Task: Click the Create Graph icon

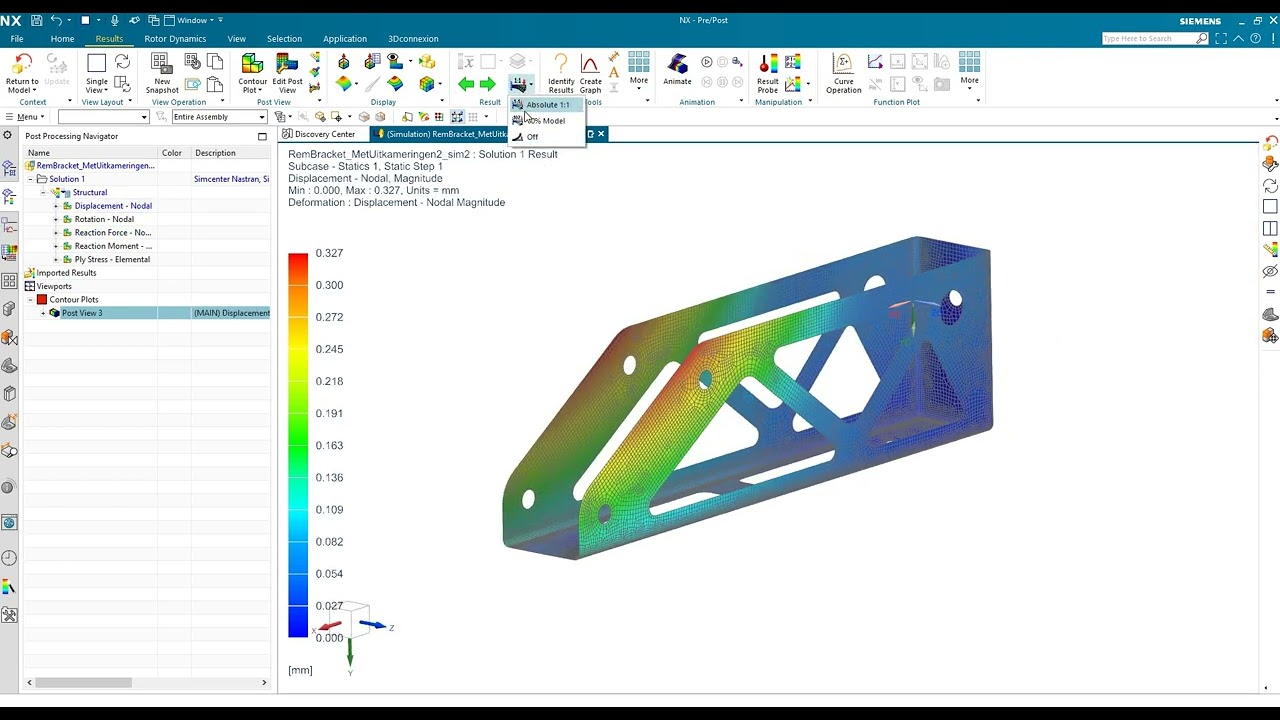Action: tap(590, 64)
